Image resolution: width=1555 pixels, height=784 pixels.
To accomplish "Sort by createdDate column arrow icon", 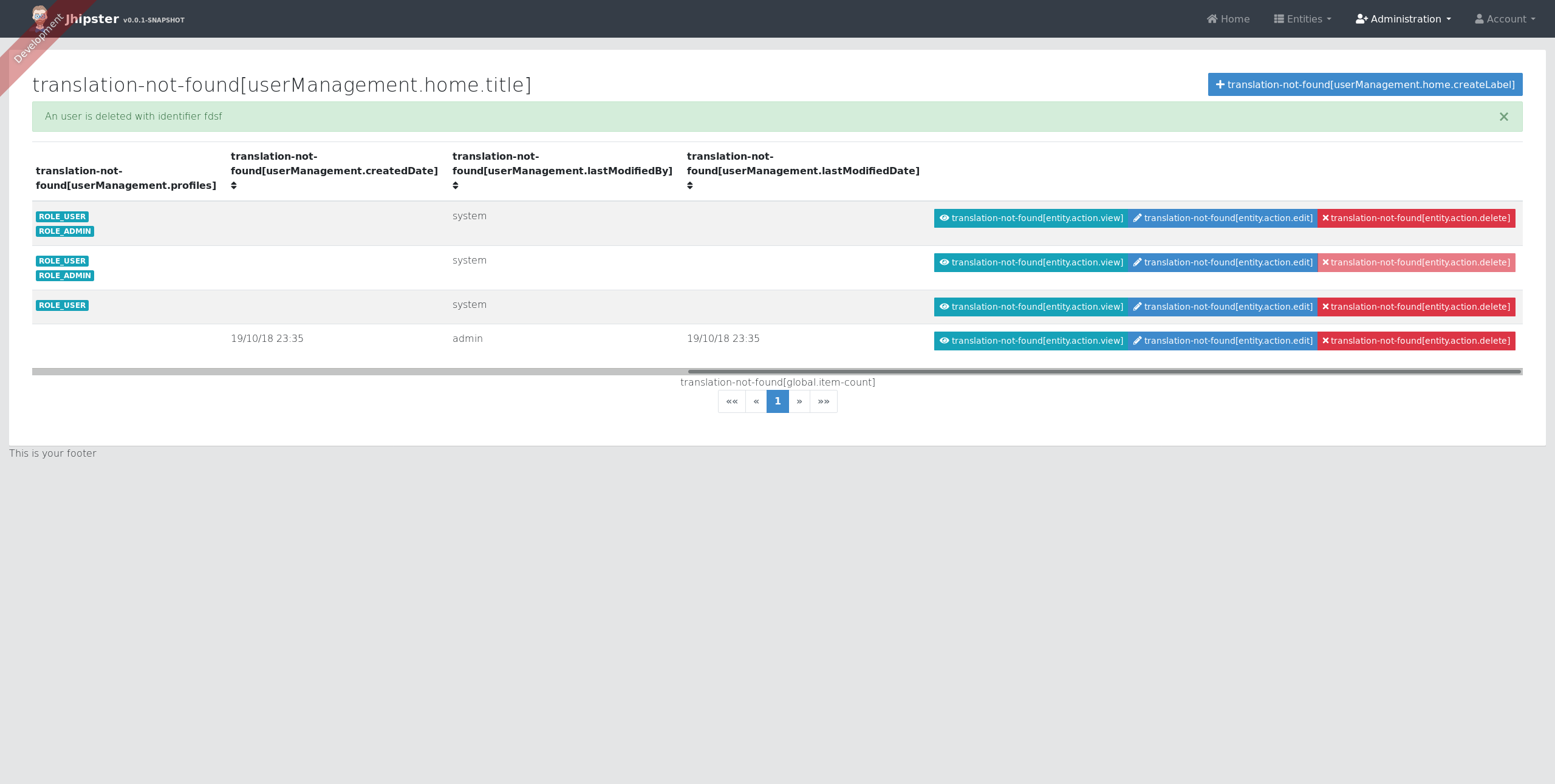I will [x=234, y=186].
